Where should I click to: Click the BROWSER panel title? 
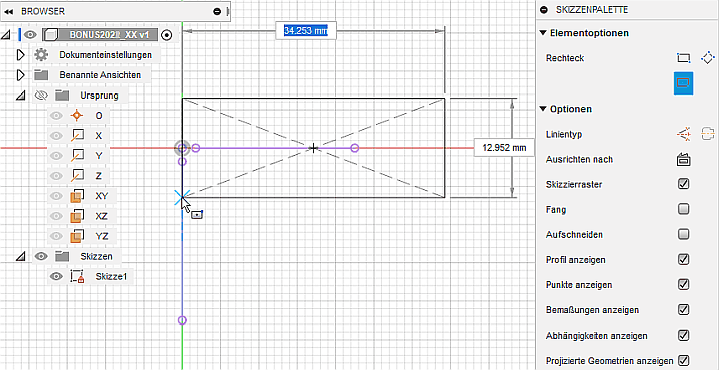[x=43, y=12]
